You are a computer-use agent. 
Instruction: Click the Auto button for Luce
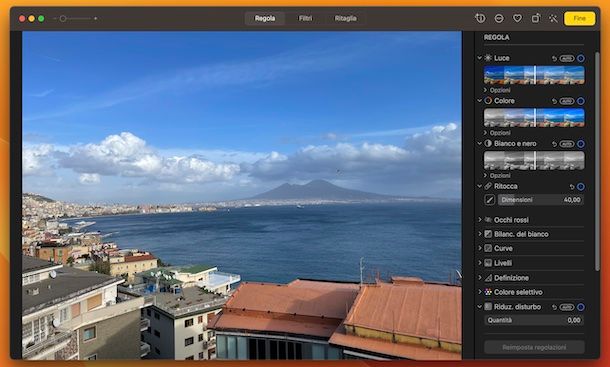(567, 58)
